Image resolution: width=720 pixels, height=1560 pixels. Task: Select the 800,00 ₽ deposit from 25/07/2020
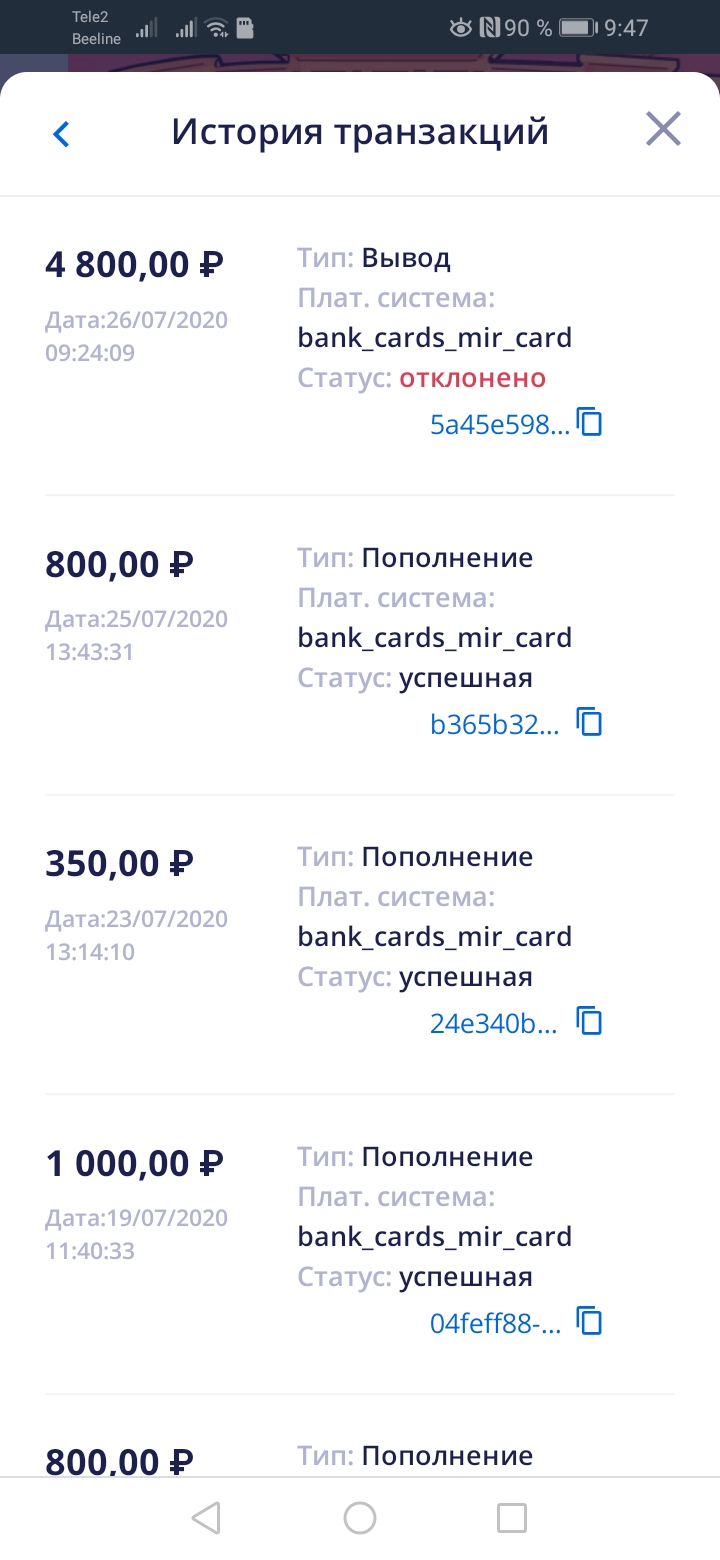pyautogui.click(x=119, y=565)
